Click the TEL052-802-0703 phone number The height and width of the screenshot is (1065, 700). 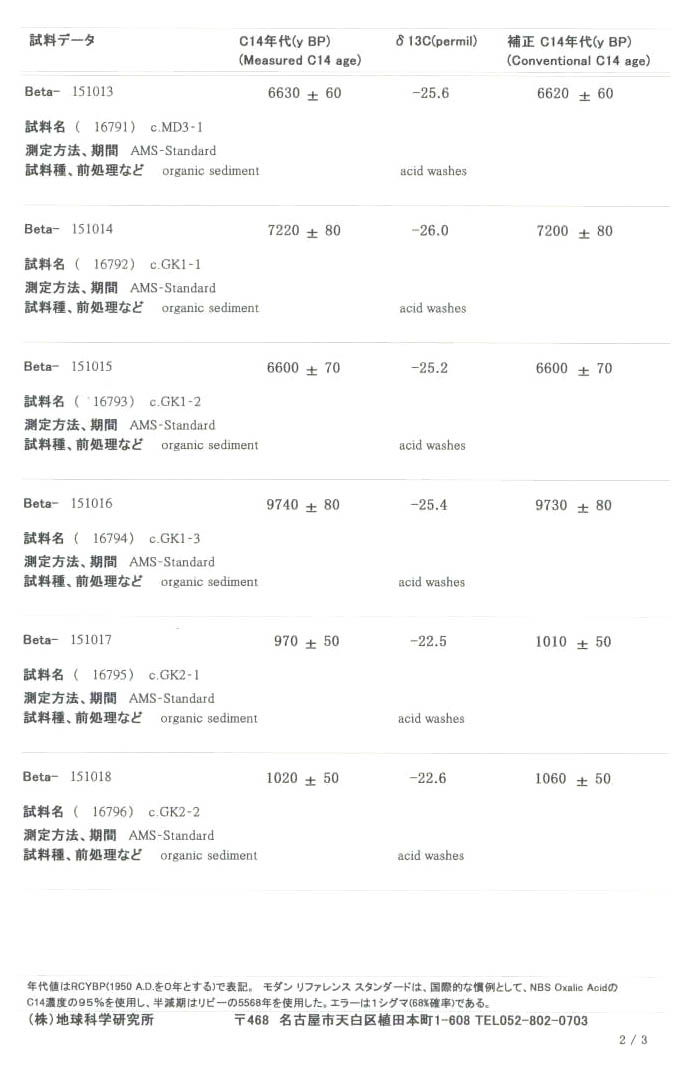(532, 1020)
